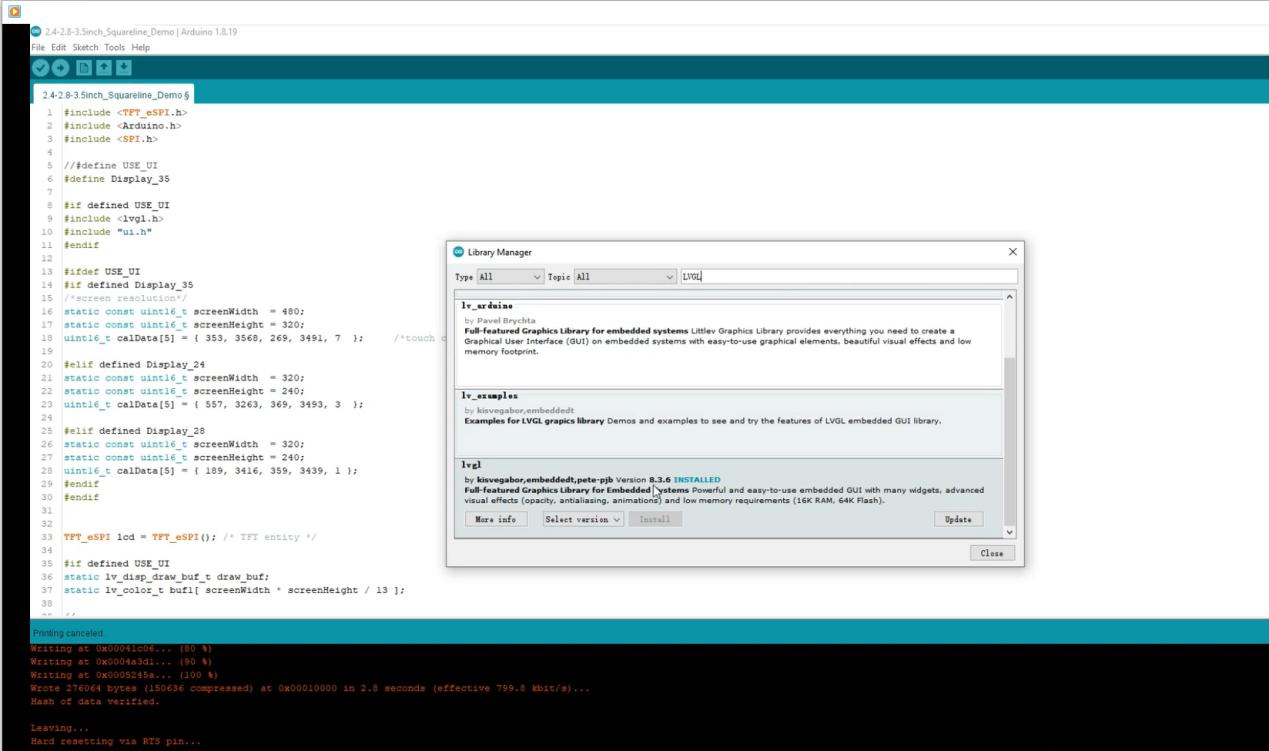Click the Upload arrow toolbar icon
1269x751 pixels.
(60, 68)
